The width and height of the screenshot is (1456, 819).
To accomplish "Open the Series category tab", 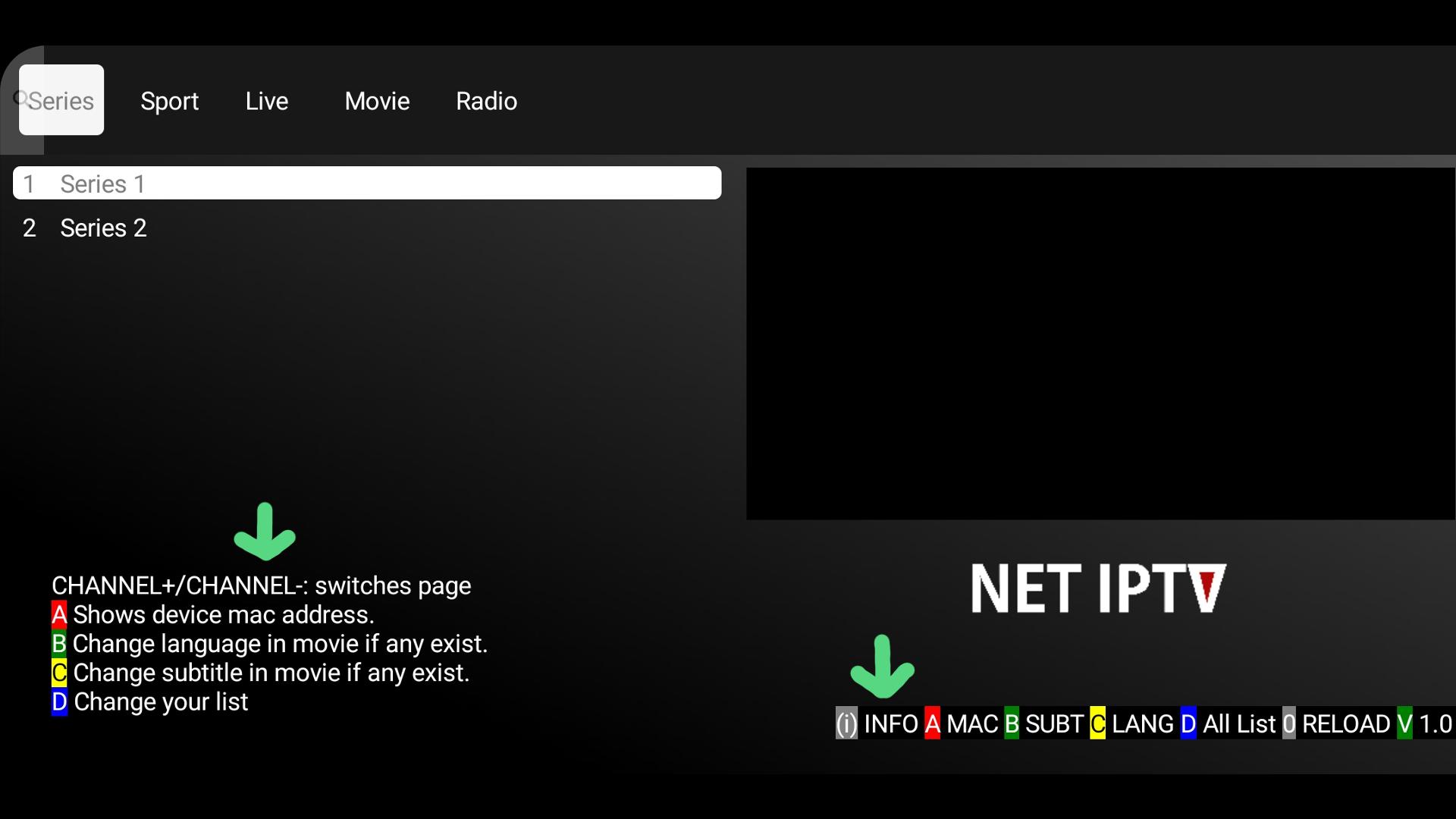I will point(61,100).
